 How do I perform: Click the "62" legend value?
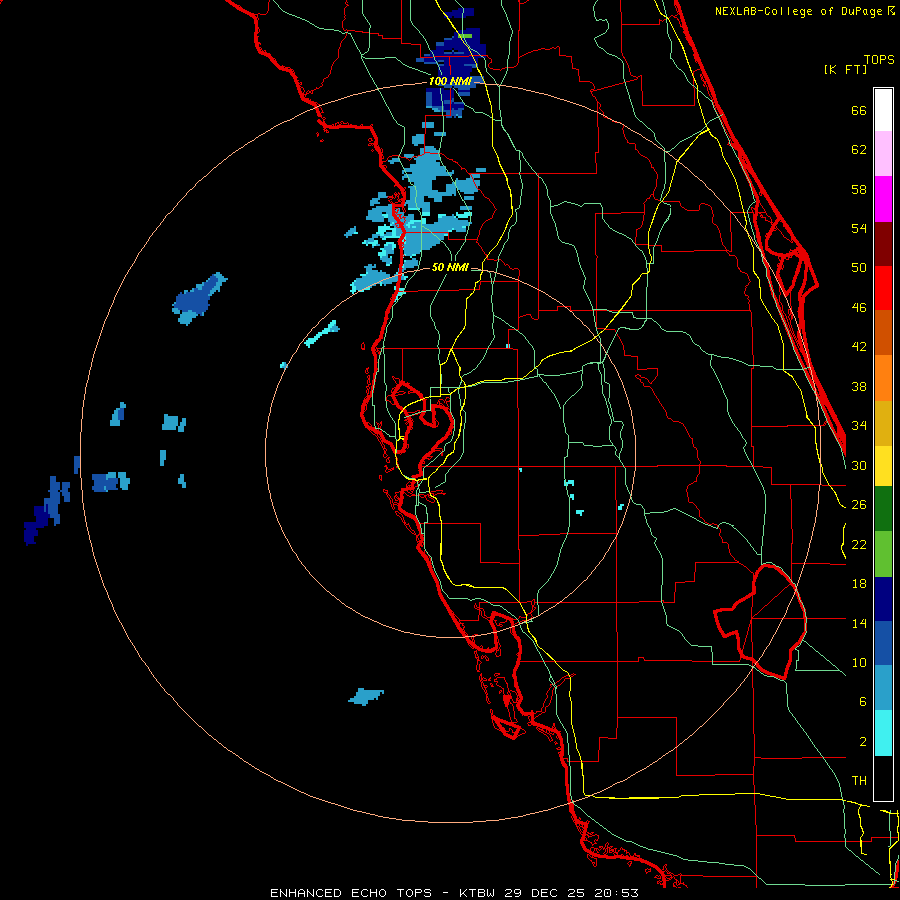pyautogui.click(x=859, y=150)
